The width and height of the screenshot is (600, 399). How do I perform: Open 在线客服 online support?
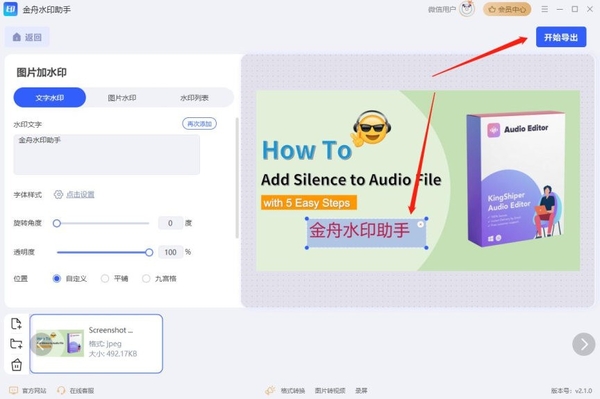(x=76, y=390)
